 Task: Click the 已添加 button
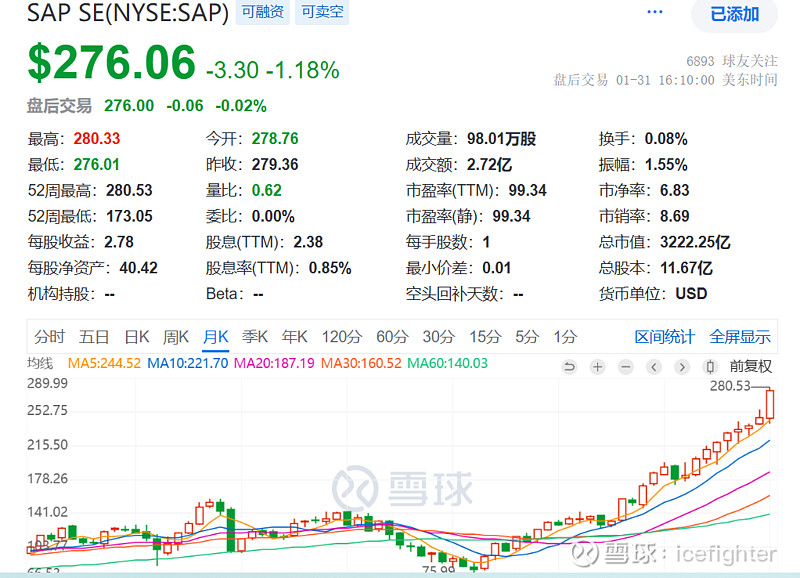pyautogui.click(x=734, y=14)
